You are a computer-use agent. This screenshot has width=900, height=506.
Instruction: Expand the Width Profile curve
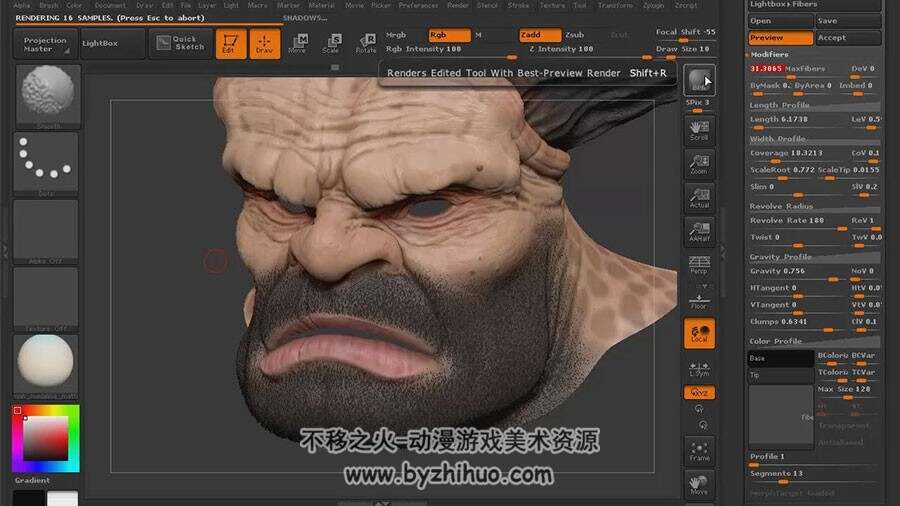click(814, 139)
